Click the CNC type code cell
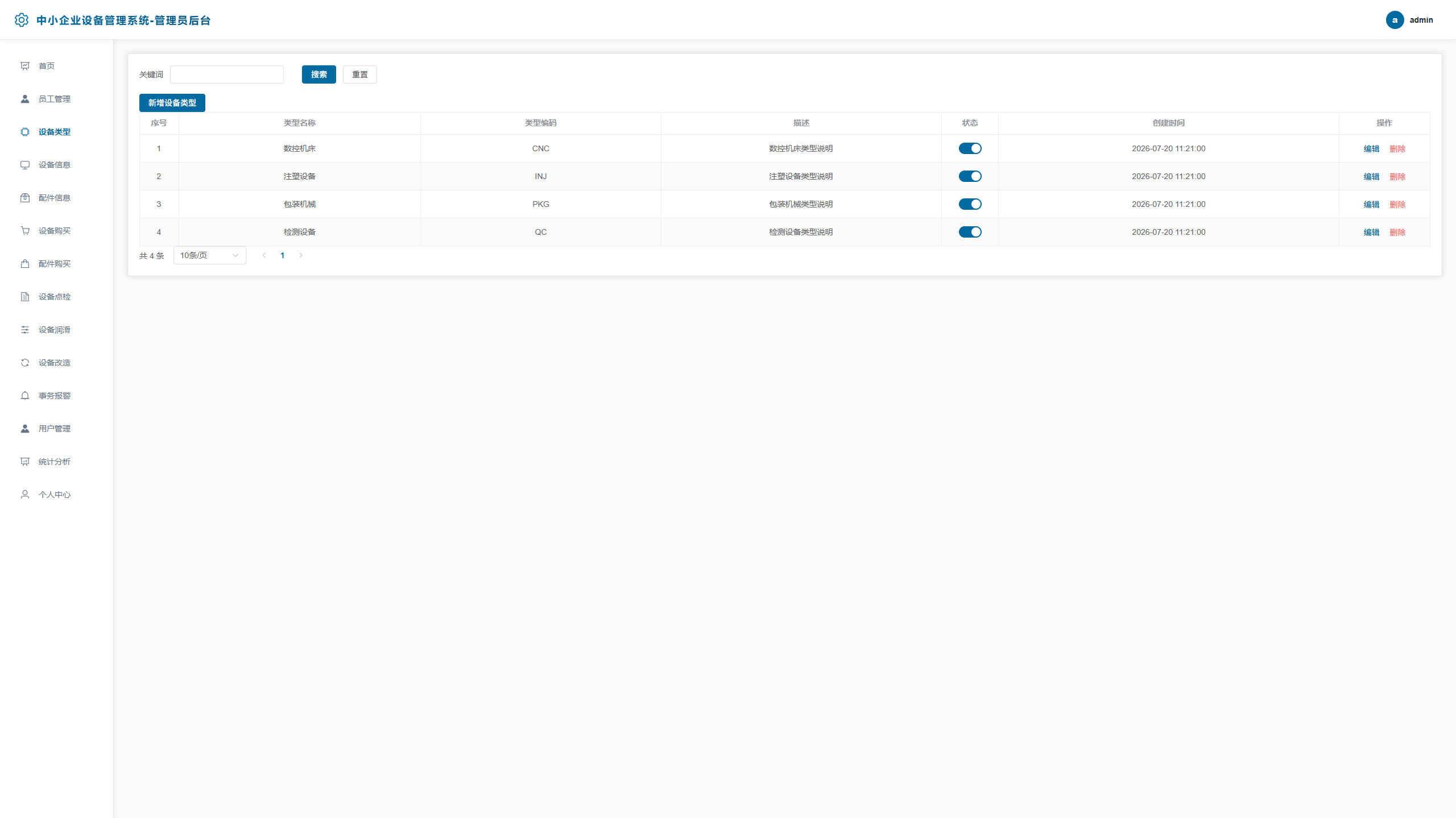 click(x=541, y=148)
